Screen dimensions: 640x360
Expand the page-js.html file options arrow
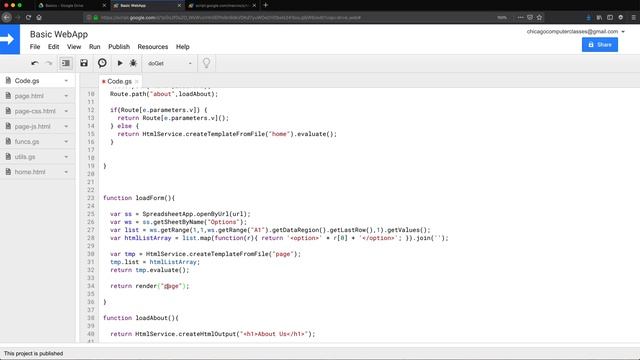pyautogui.click(x=66, y=127)
